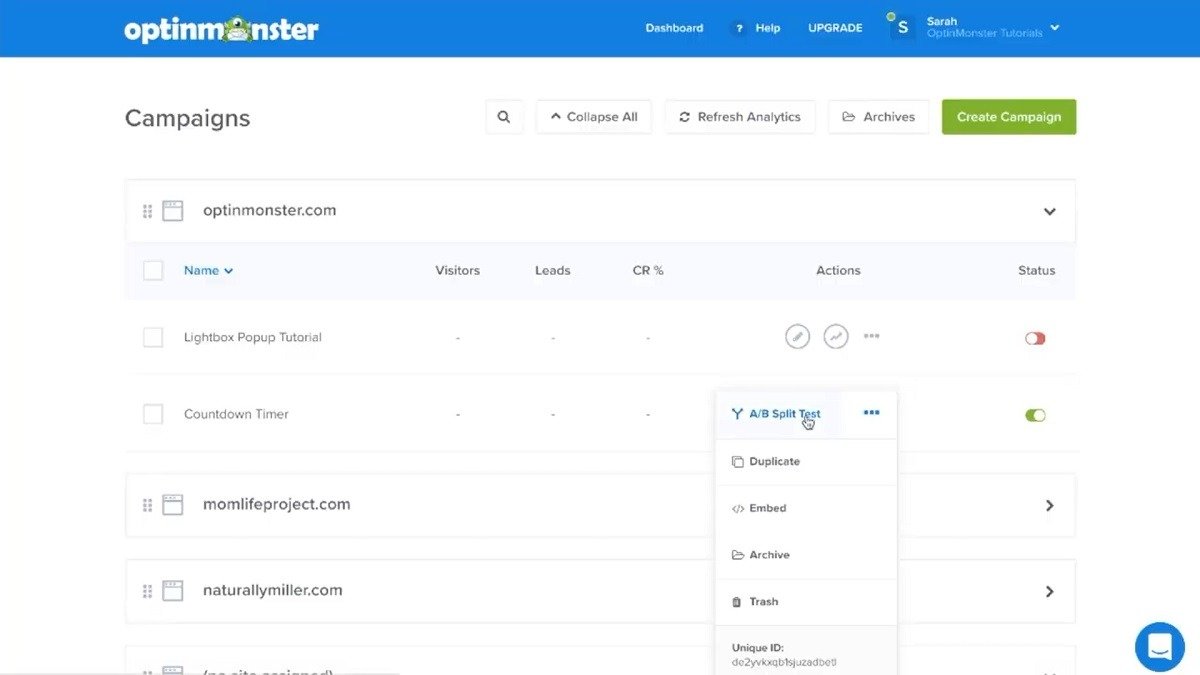Click the Visitors column header
Screen dimensions: 1200x675
coord(458,270)
